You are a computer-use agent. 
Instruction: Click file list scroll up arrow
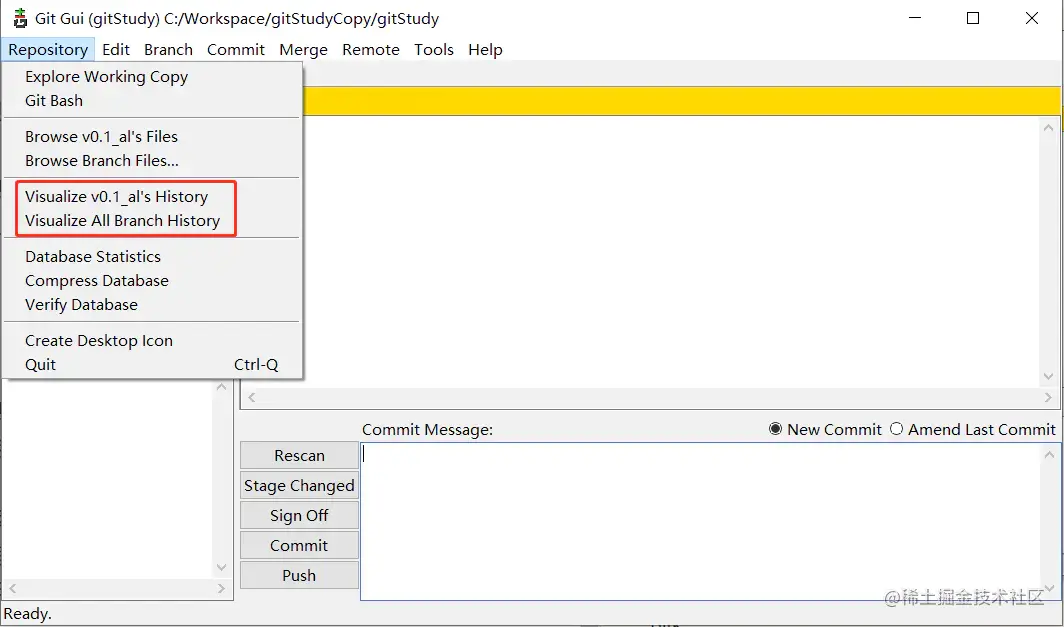pos(221,387)
